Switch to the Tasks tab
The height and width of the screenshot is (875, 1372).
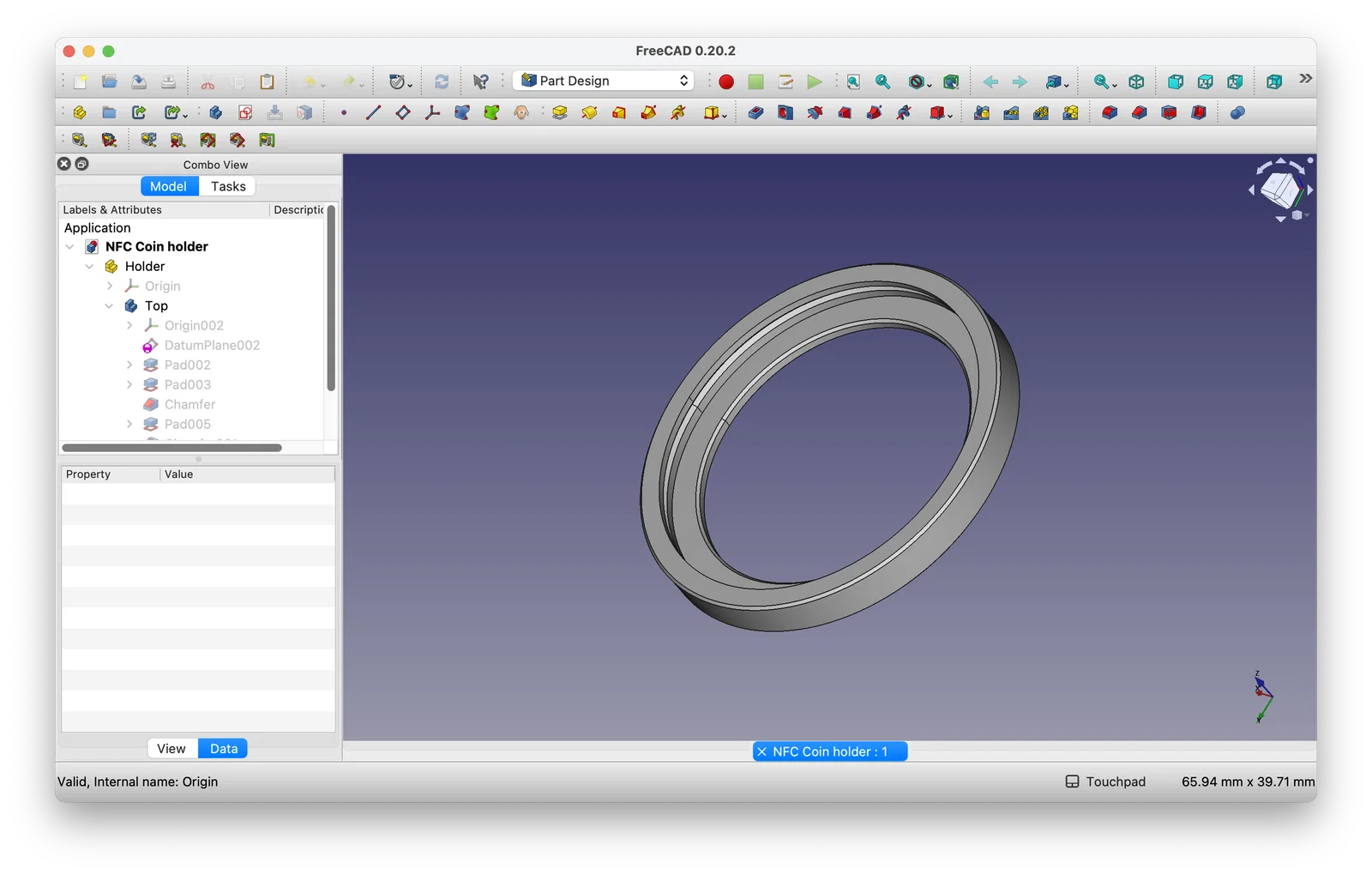coord(227,186)
